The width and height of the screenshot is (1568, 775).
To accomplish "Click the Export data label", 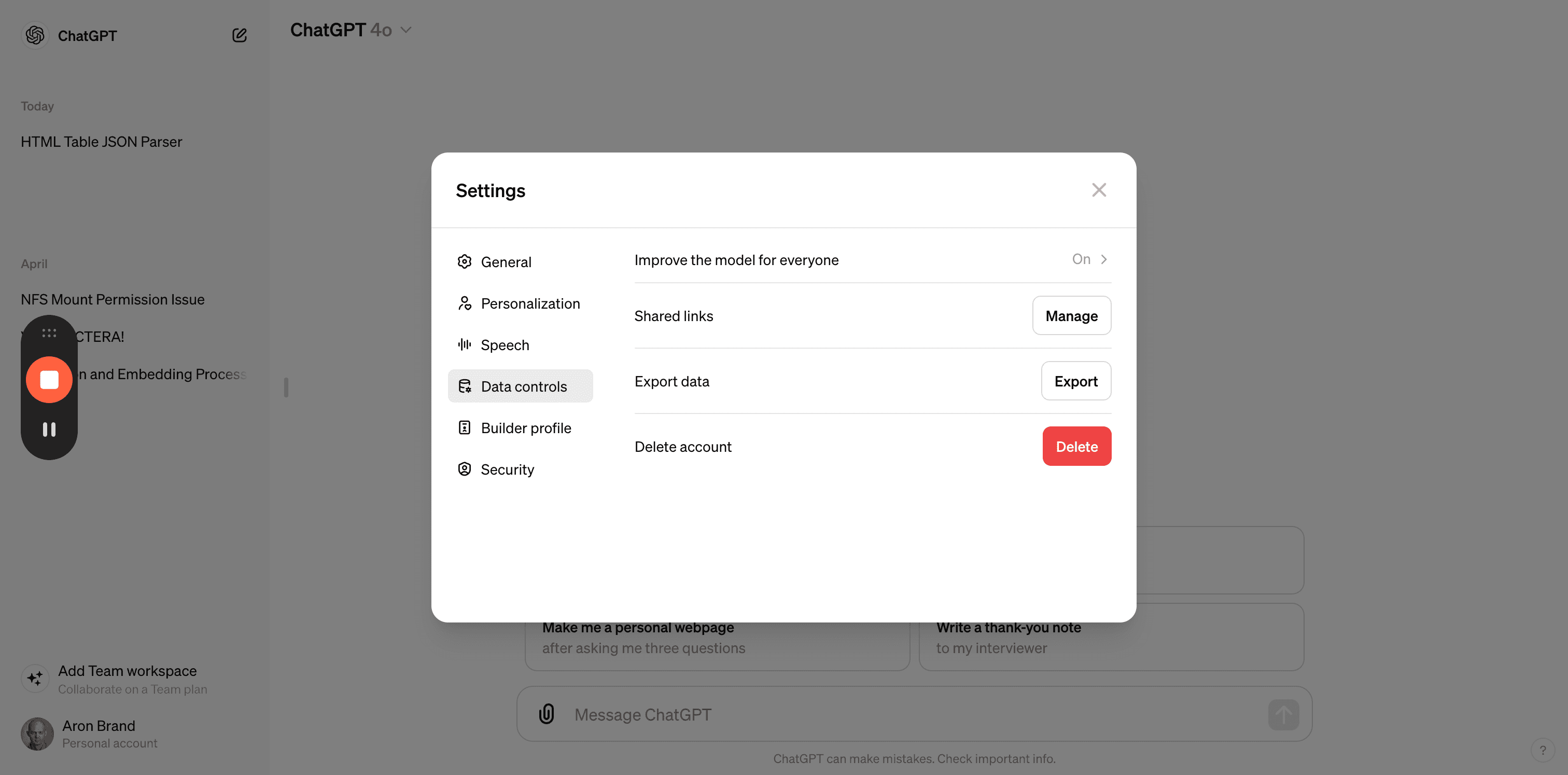I will [671, 381].
